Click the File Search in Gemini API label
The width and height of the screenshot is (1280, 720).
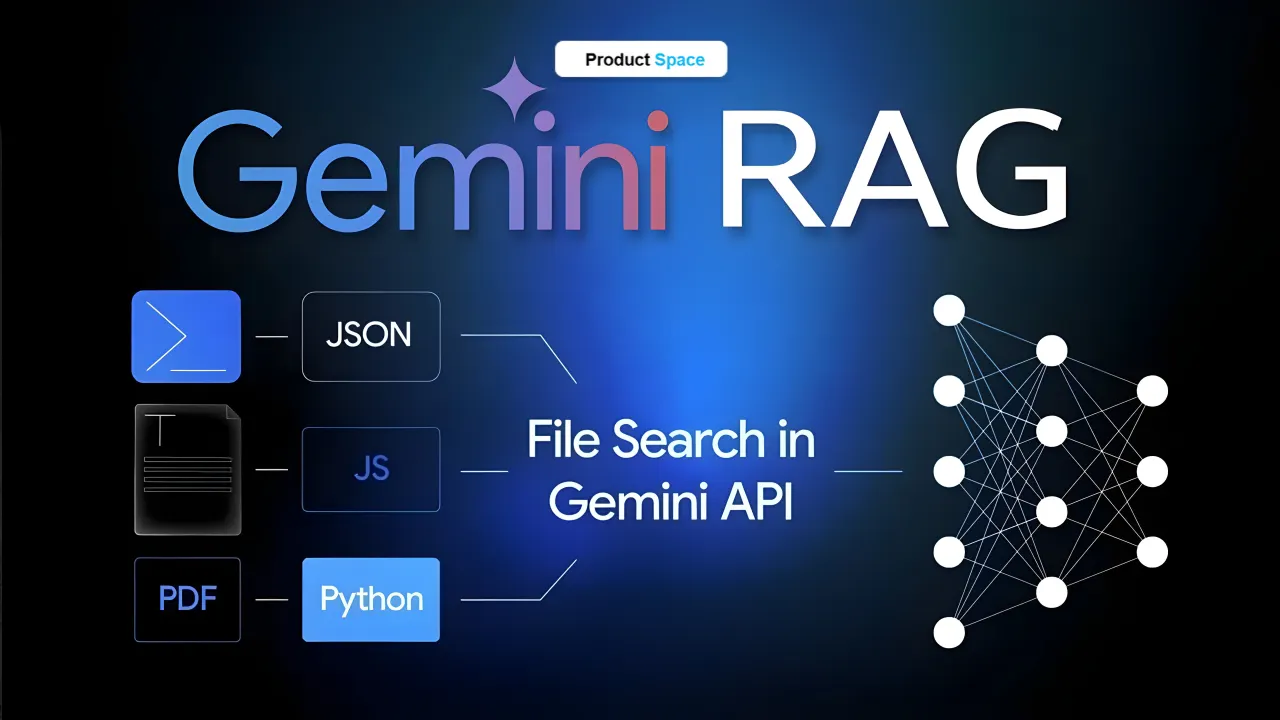(670, 470)
